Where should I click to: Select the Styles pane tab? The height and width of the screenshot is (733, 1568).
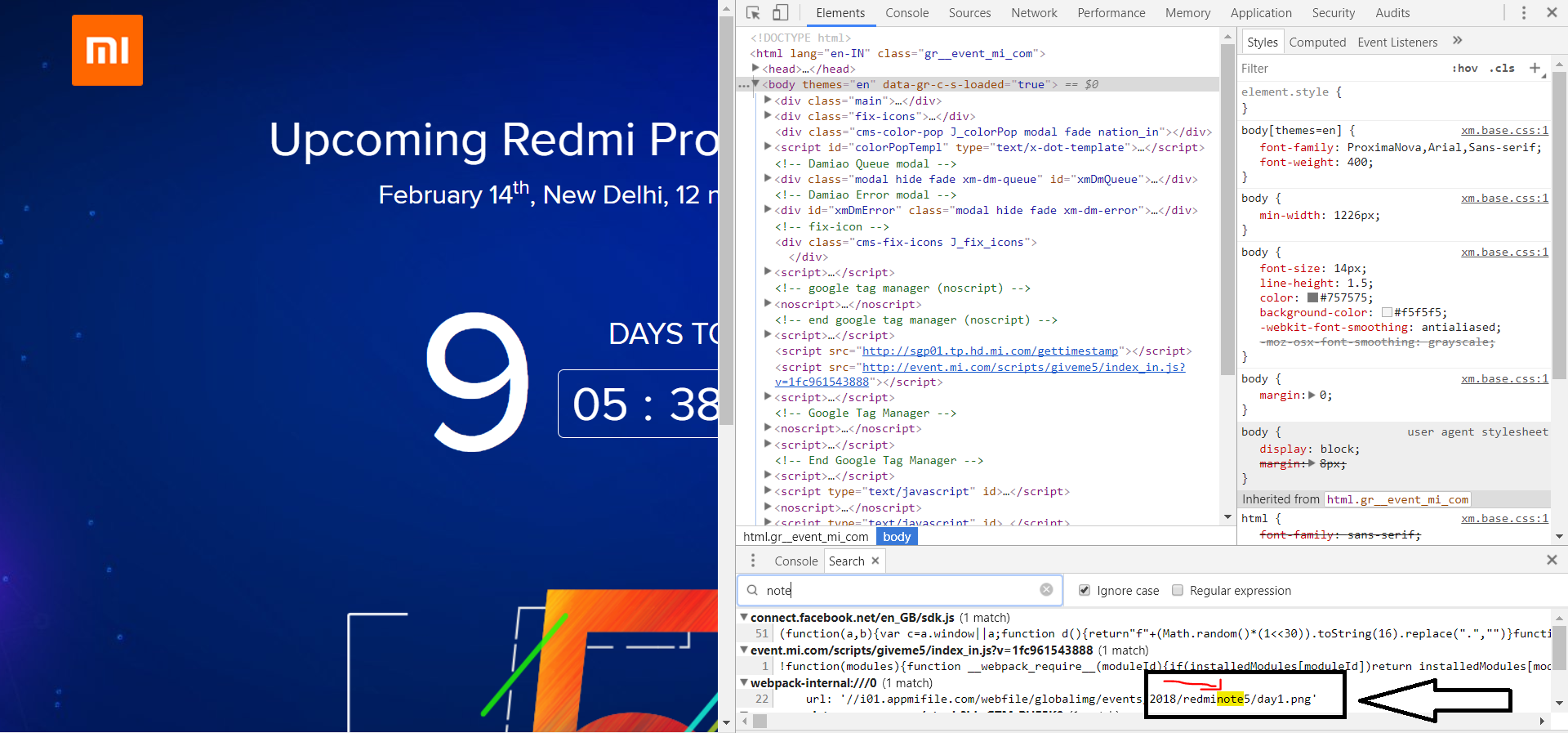click(1262, 42)
